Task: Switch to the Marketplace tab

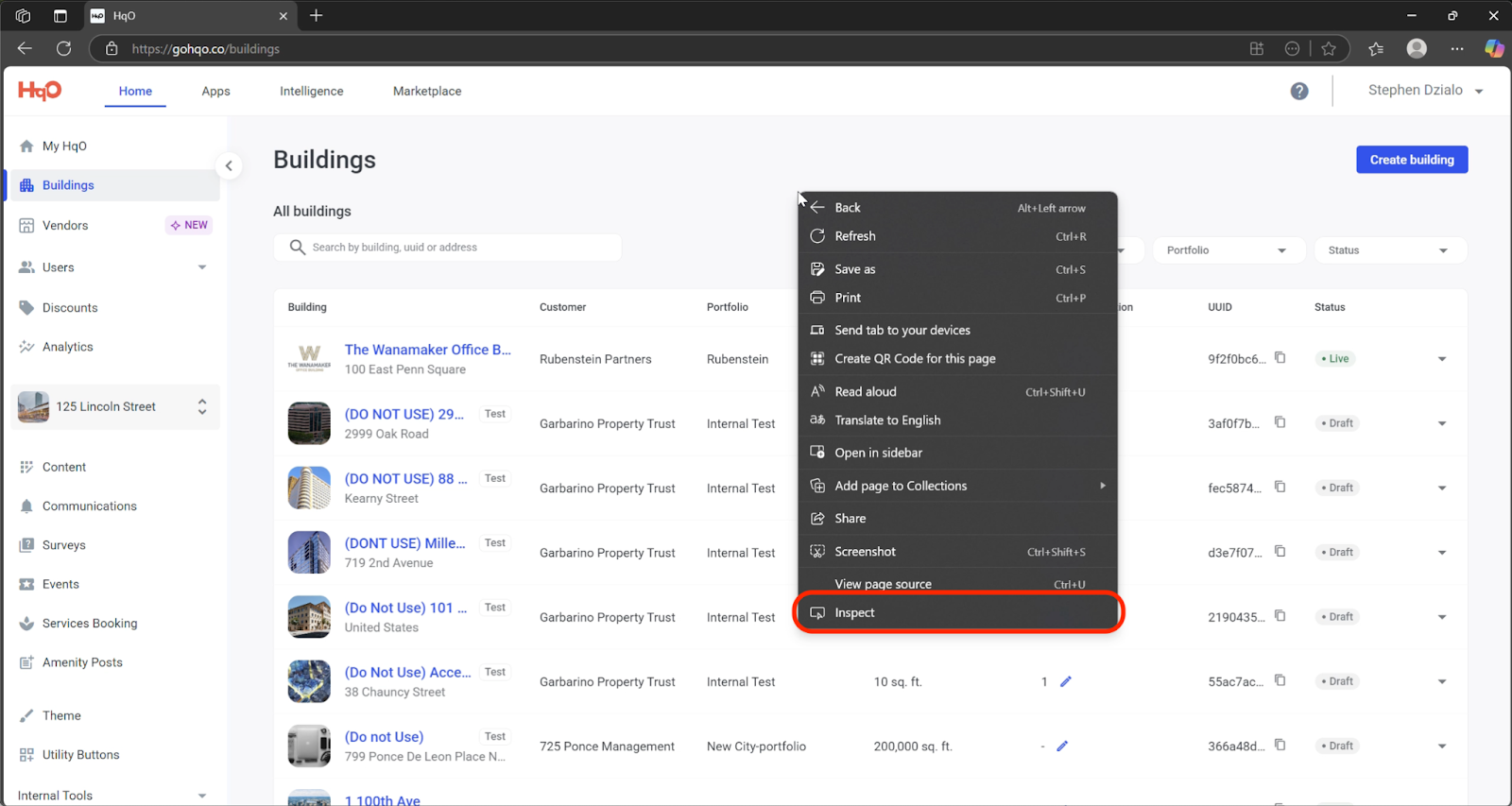Action: click(427, 92)
